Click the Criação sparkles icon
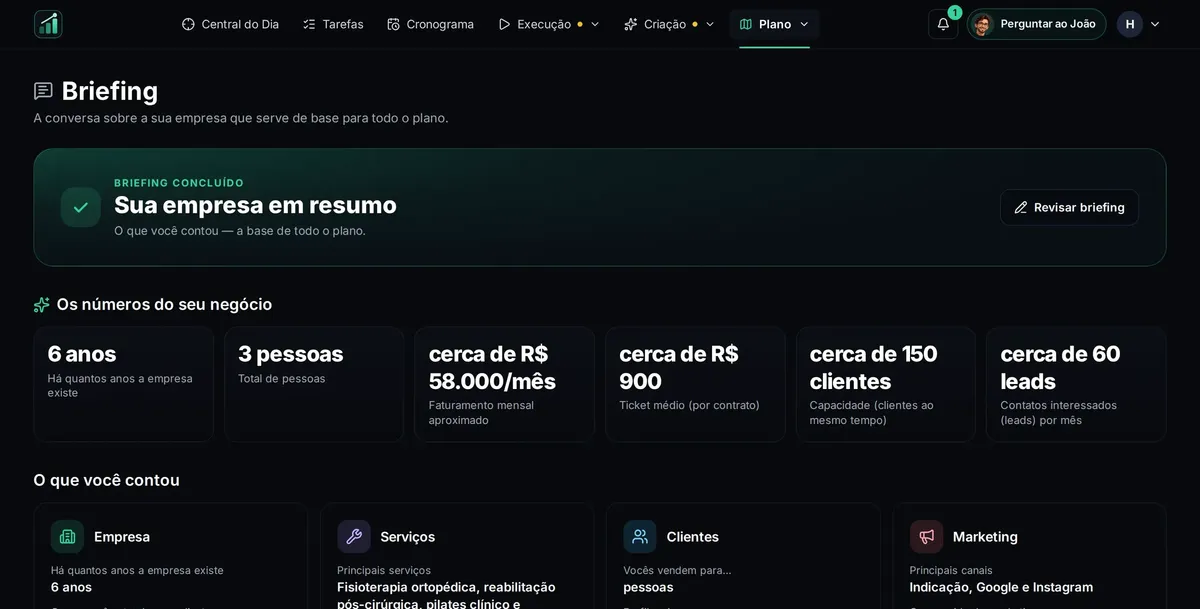 (x=631, y=24)
